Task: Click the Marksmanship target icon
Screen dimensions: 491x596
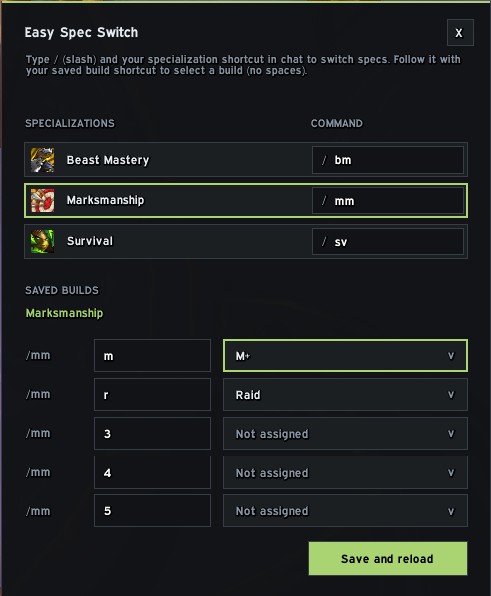Action: pos(42,200)
